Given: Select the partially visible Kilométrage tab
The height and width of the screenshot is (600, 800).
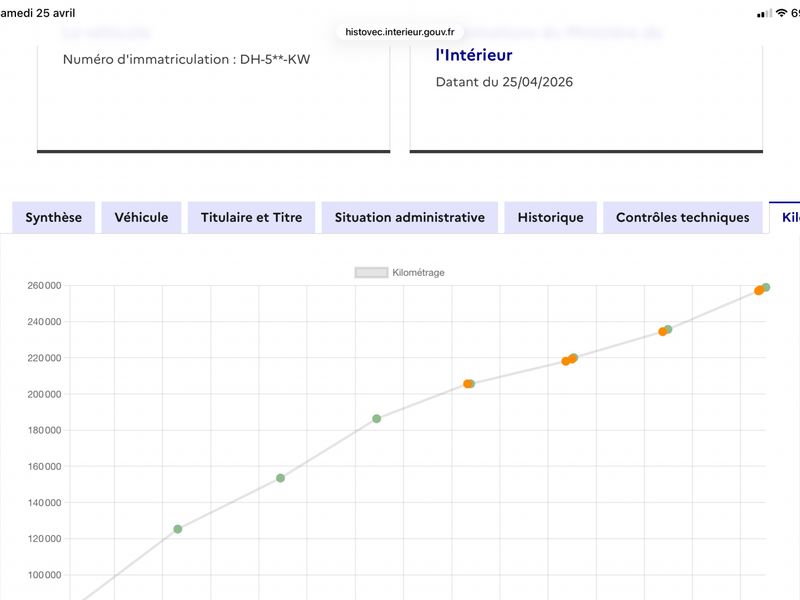Looking at the screenshot, I should coord(785,217).
